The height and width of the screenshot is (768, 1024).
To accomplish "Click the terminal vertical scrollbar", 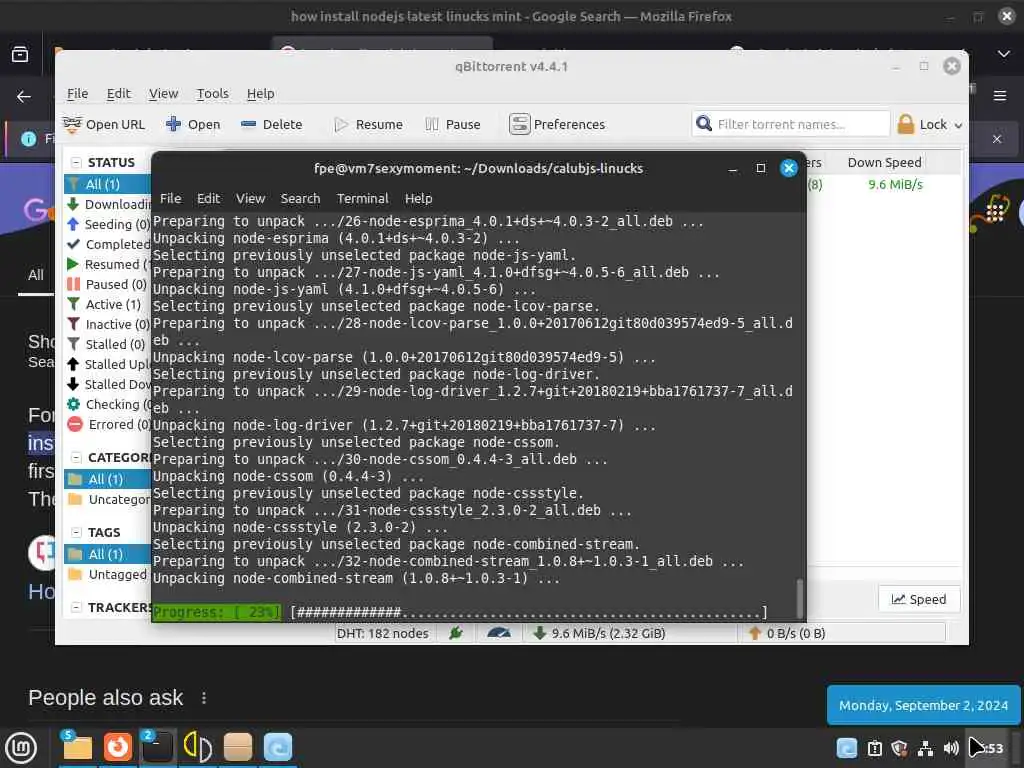I will tap(799, 598).
